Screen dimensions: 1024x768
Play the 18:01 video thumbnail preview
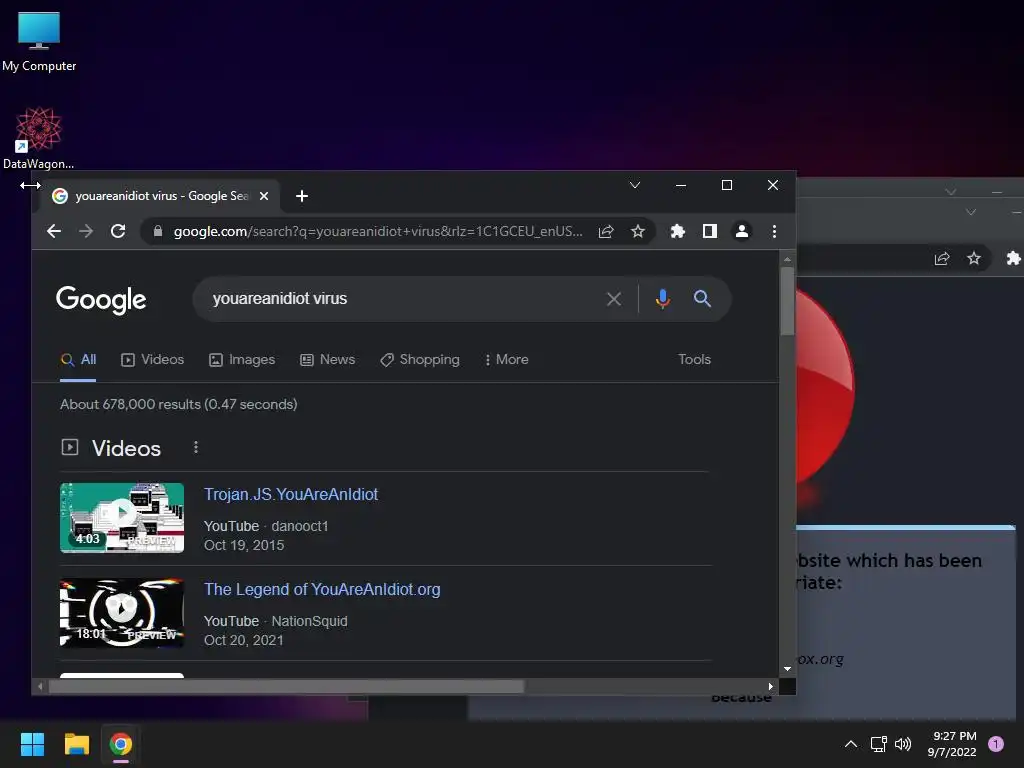click(122, 613)
